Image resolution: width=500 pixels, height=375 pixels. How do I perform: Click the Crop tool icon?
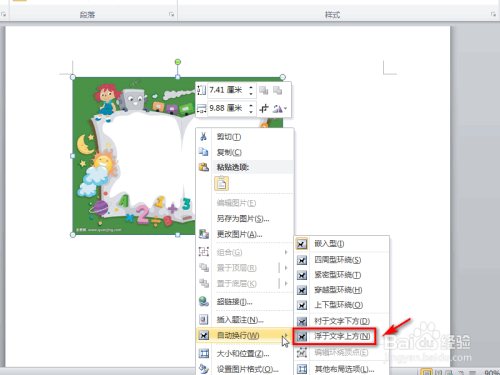pyautogui.click(x=264, y=108)
